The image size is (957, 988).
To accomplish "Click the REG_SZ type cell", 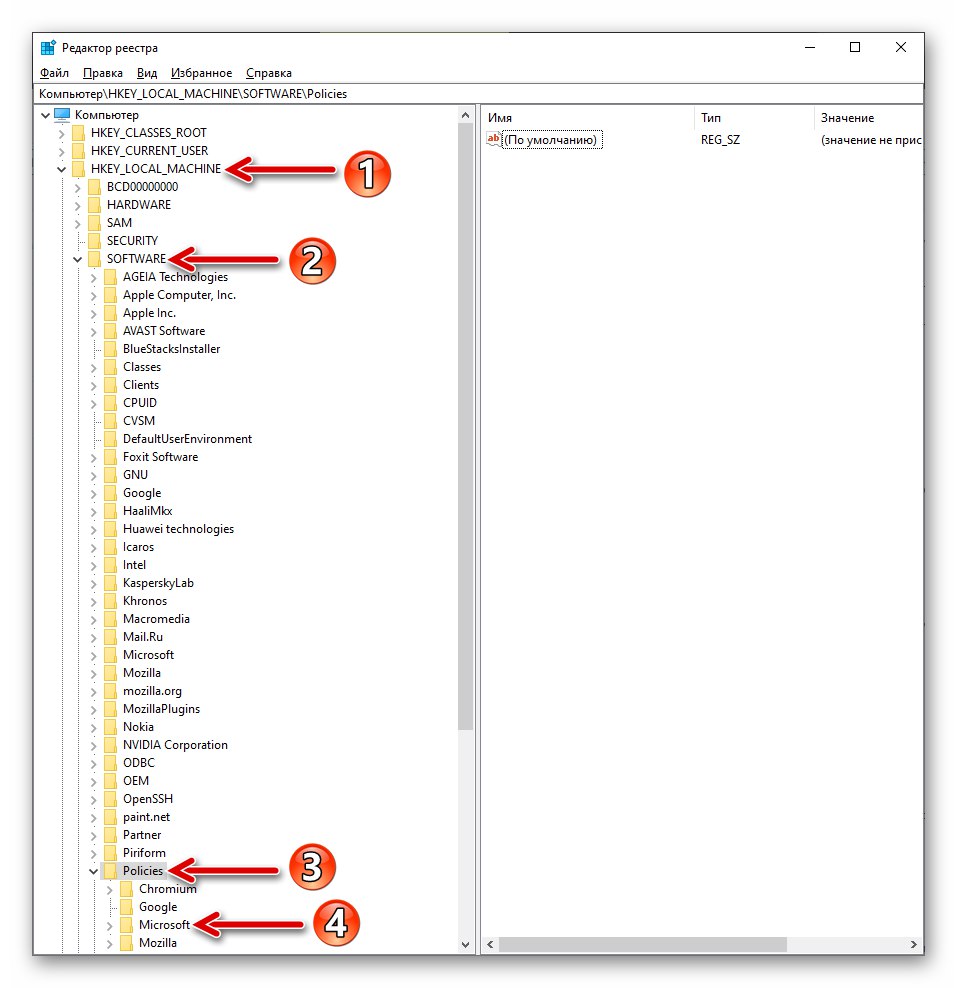I will coord(720,140).
